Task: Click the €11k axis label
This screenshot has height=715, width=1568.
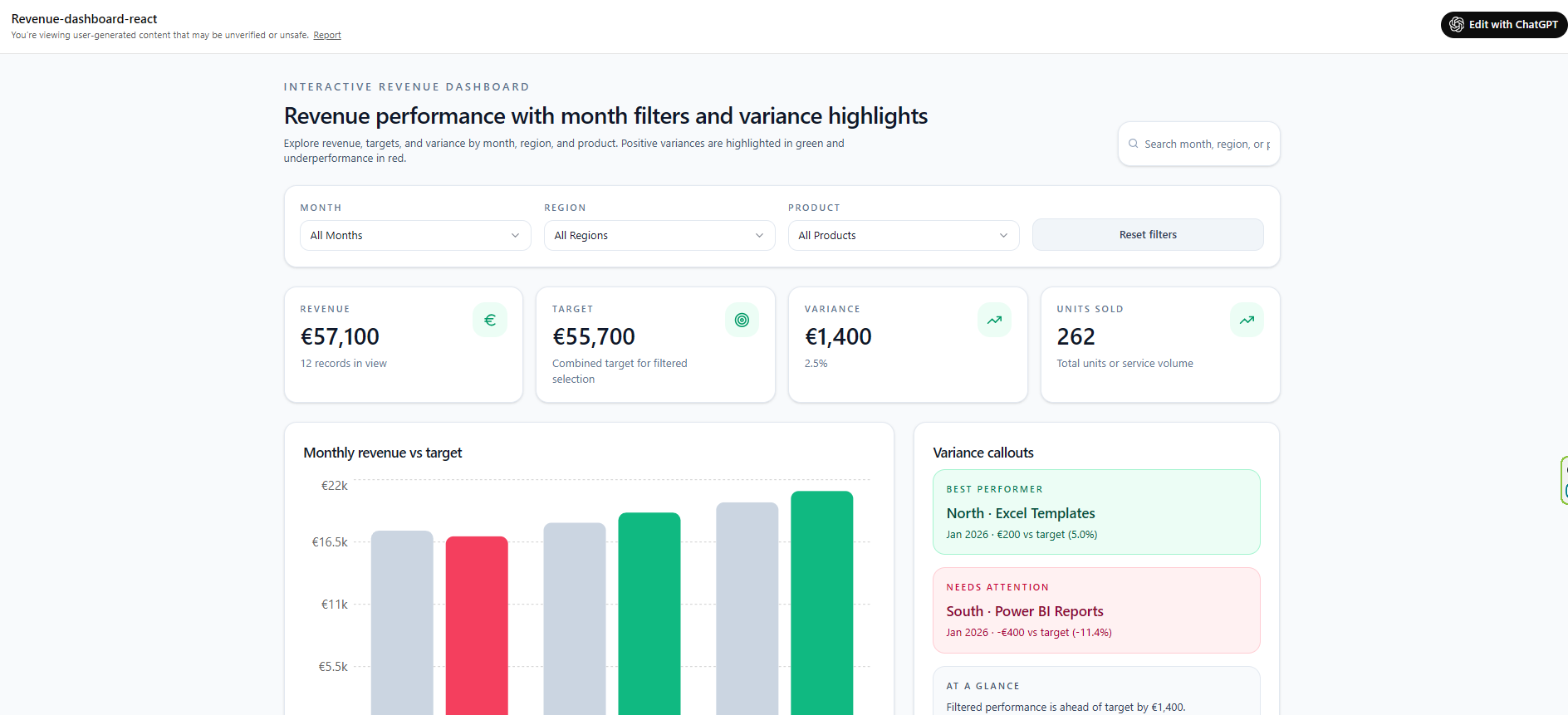Action: (334, 605)
